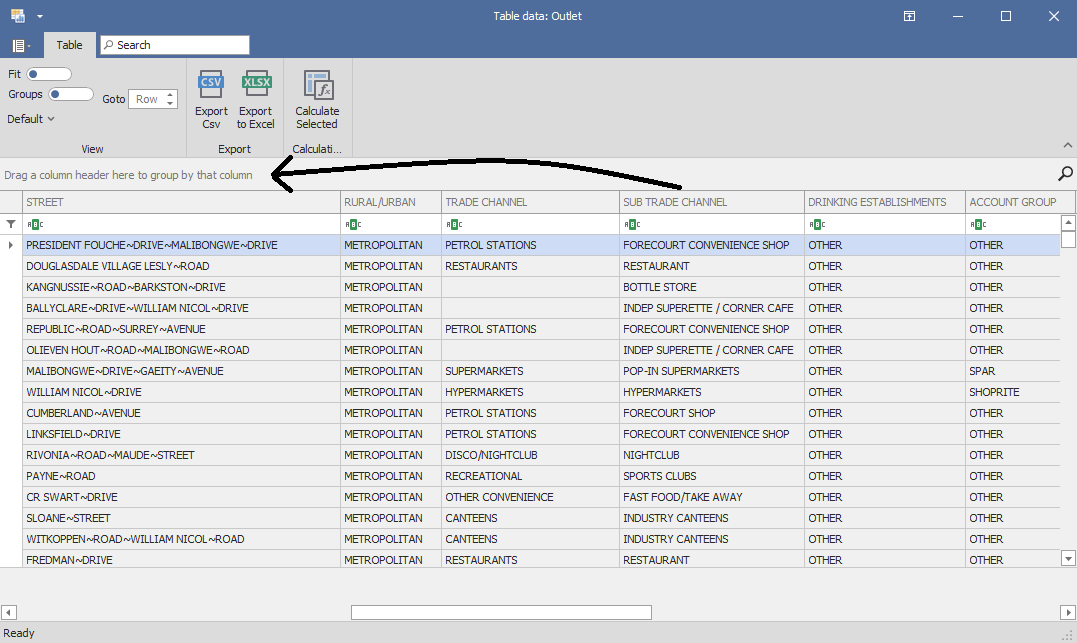Viewport: 1077px width, 643px height.
Task: Open the Default view dropdown
Action: tap(31, 119)
